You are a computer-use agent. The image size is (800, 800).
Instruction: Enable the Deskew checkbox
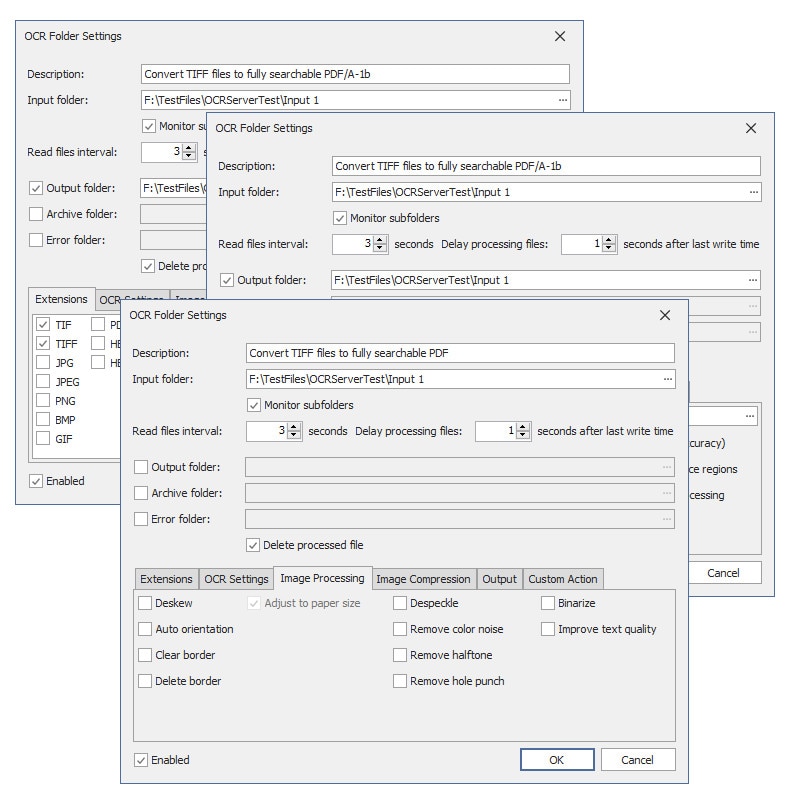[145, 603]
